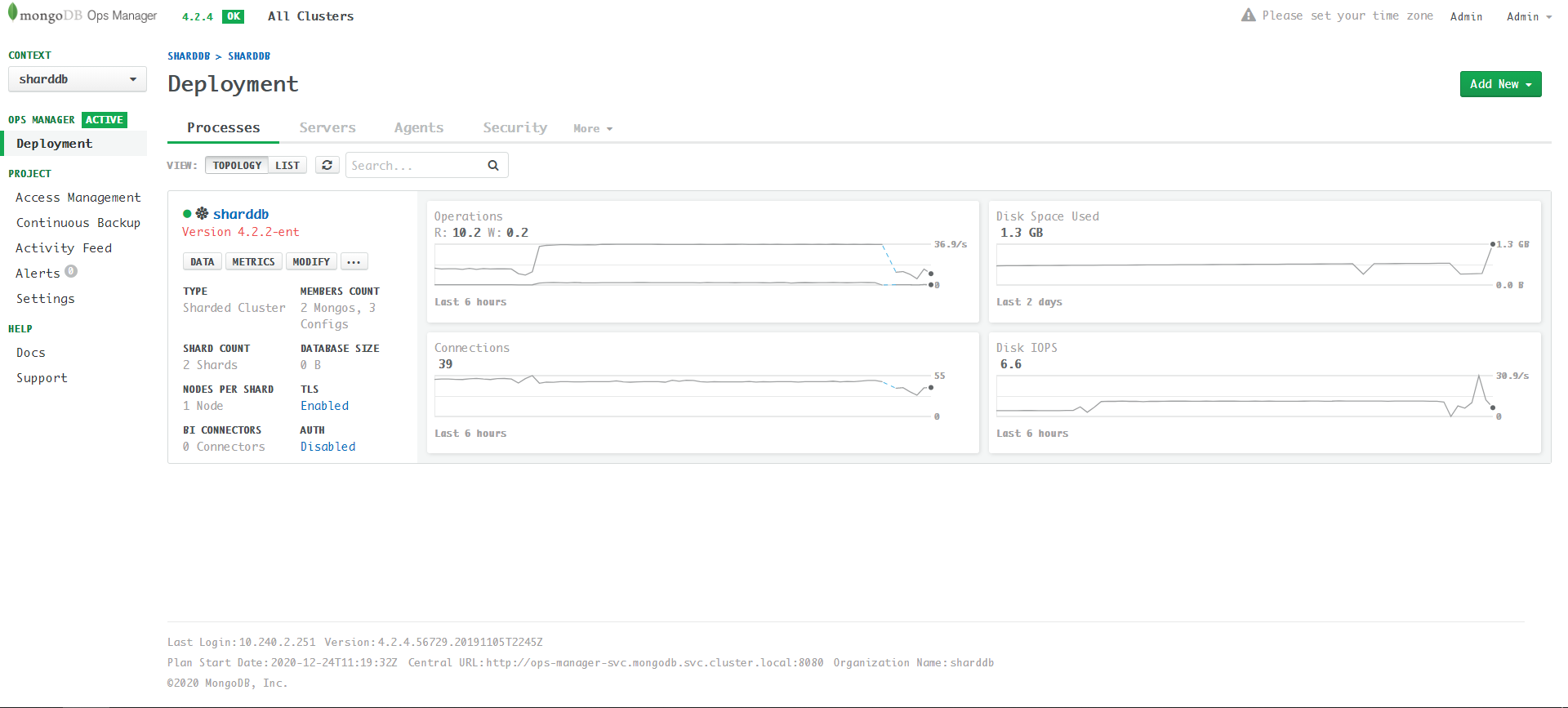
Task: Click the MongoDB Ops Manager logo
Action: tap(82, 15)
